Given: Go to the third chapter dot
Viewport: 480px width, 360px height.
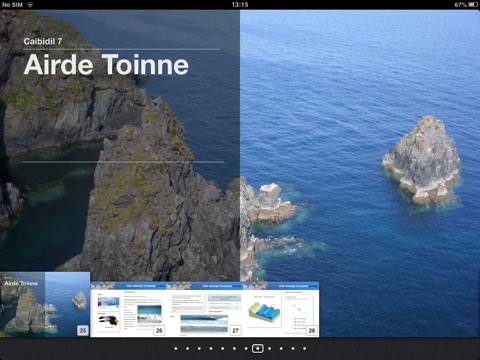Looking at the screenshot, I should (x=199, y=348).
